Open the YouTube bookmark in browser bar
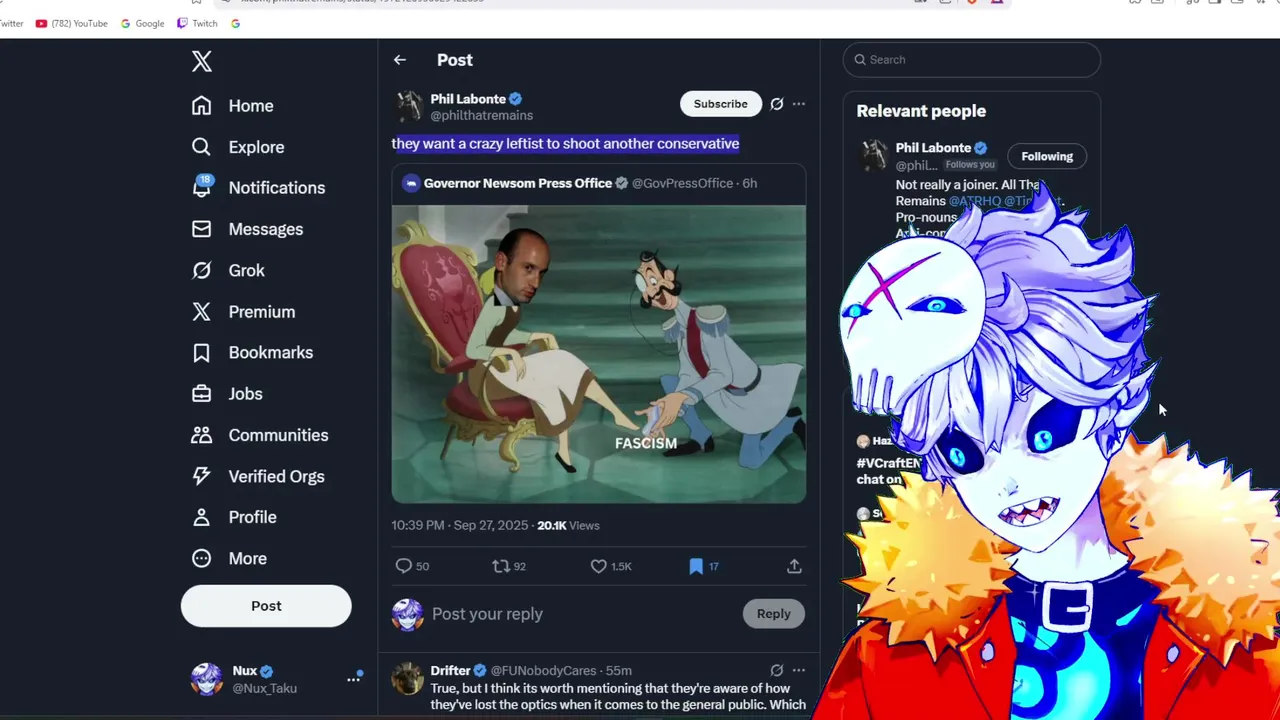The height and width of the screenshot is (720, 1280). [x=71, y=23]
